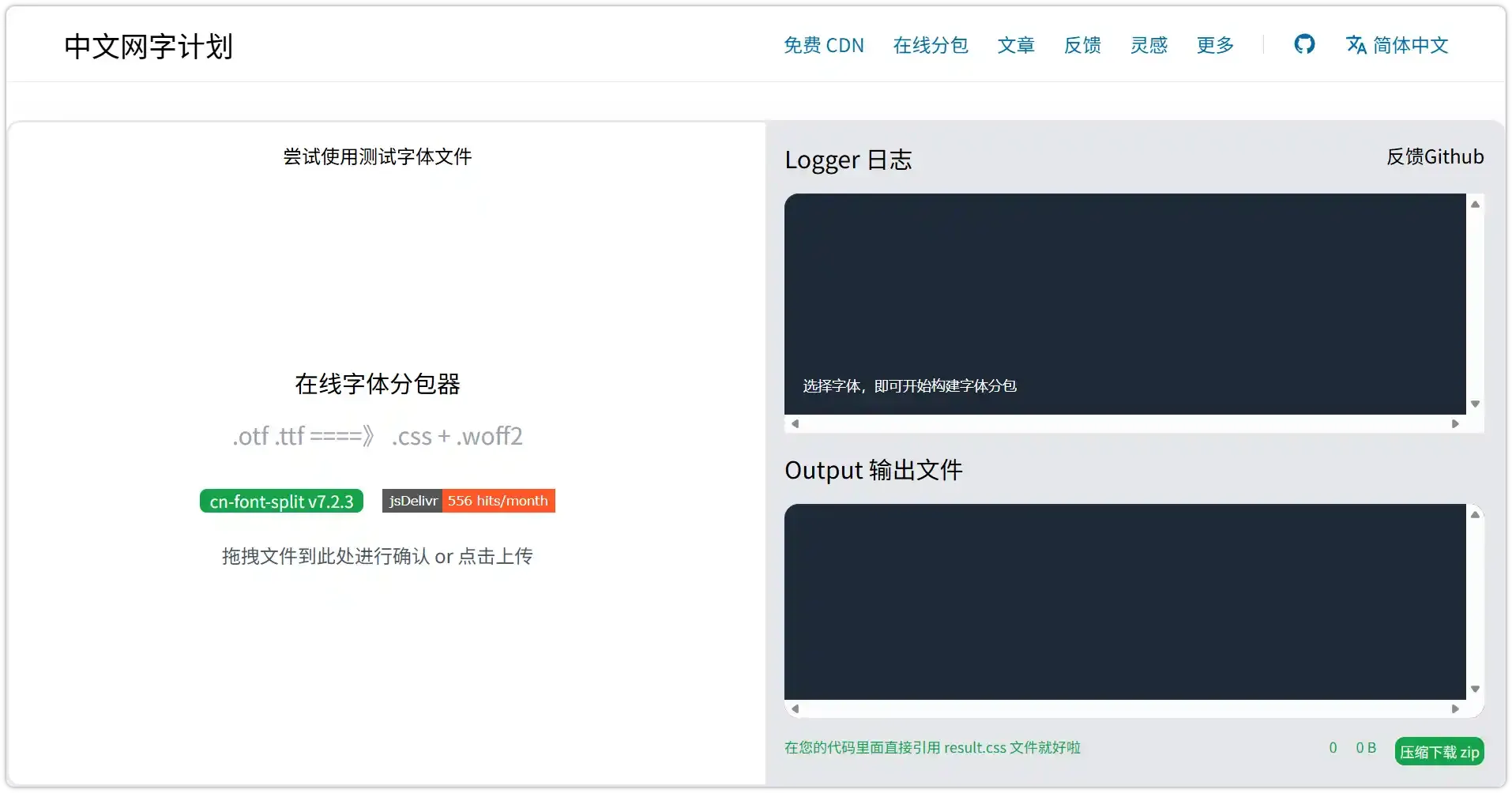
Task: Click the 反馈Github link above the logger
Action: click(1434, 156)
